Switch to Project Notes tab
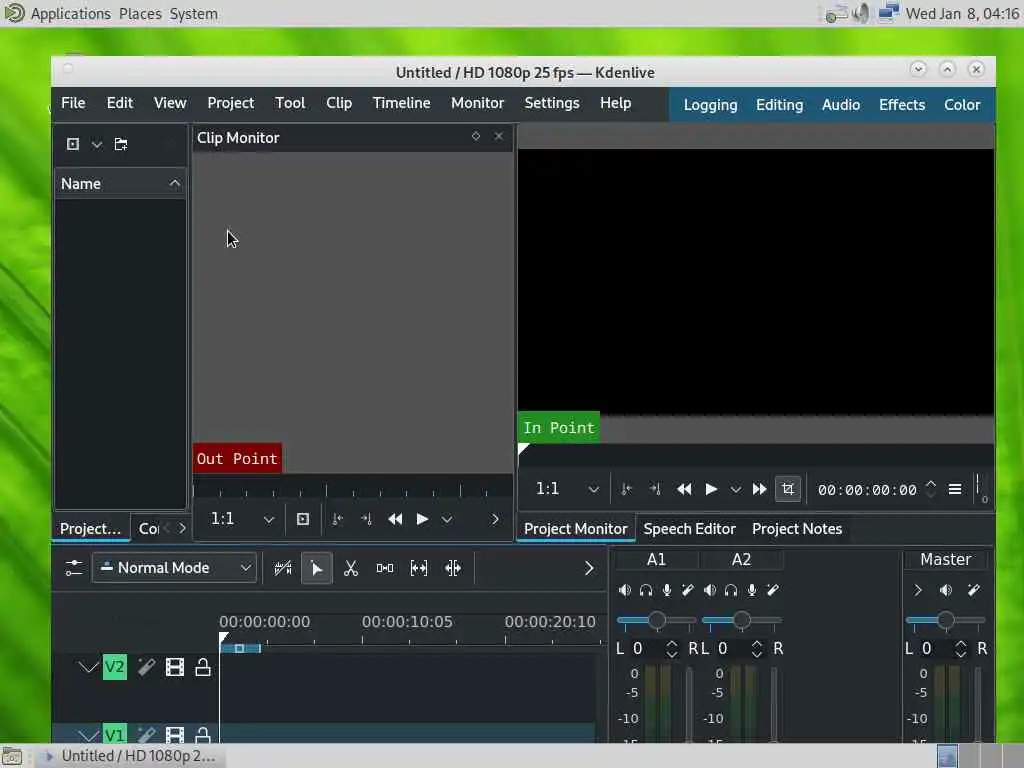 [x=797, y=529]
